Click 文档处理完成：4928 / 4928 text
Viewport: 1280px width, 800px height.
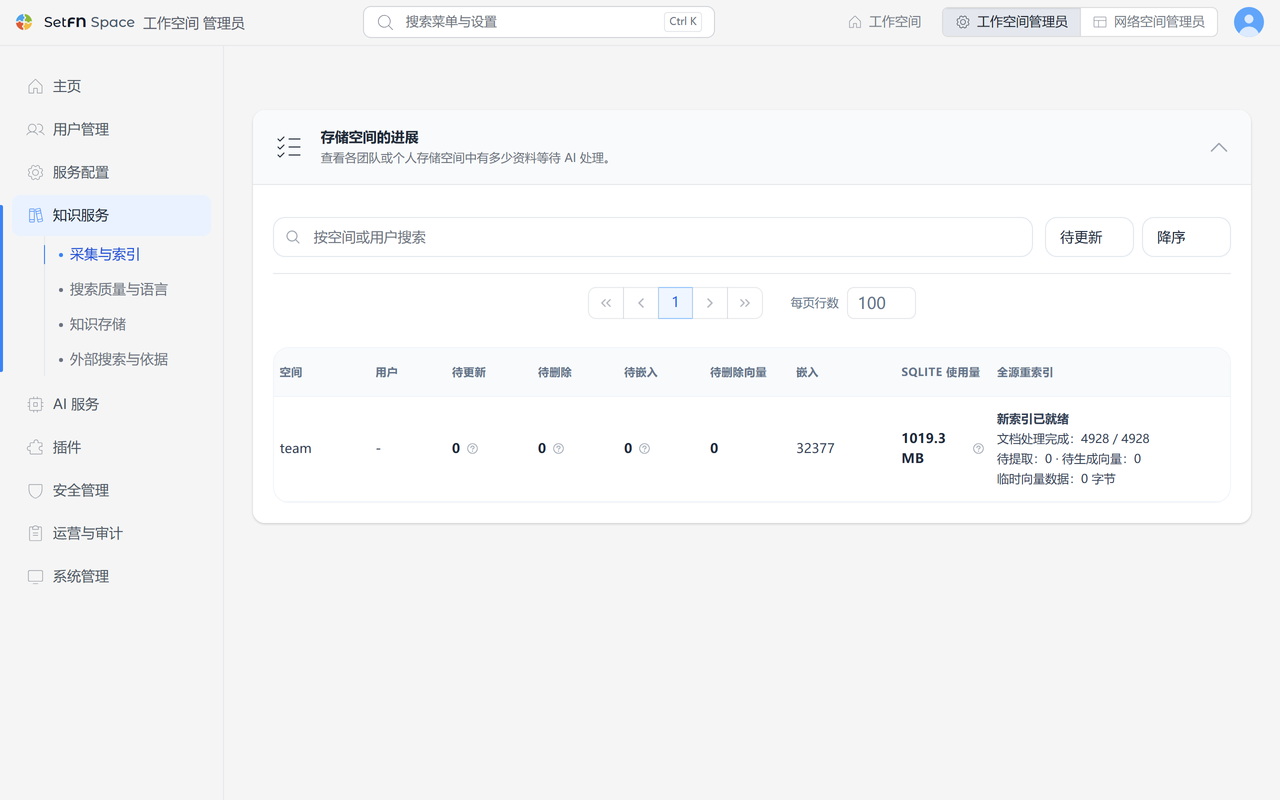pos(1073,439)
